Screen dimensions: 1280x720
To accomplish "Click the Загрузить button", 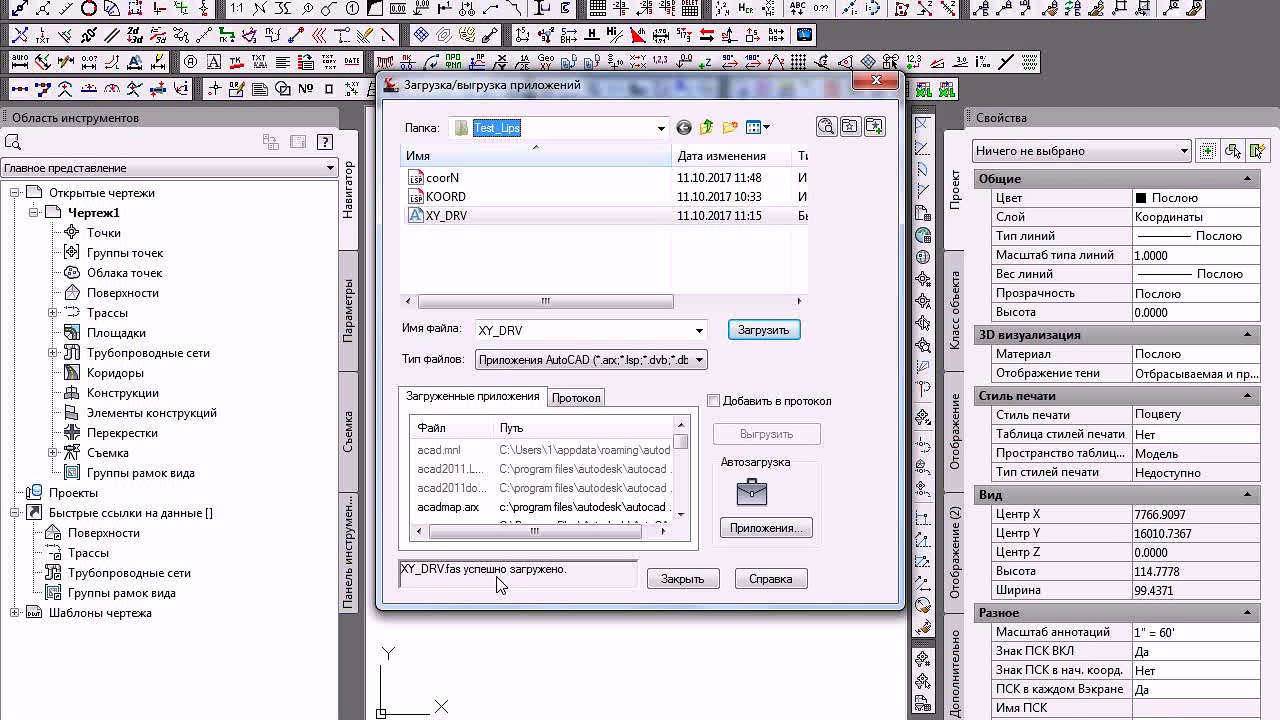I will point(764,330).
